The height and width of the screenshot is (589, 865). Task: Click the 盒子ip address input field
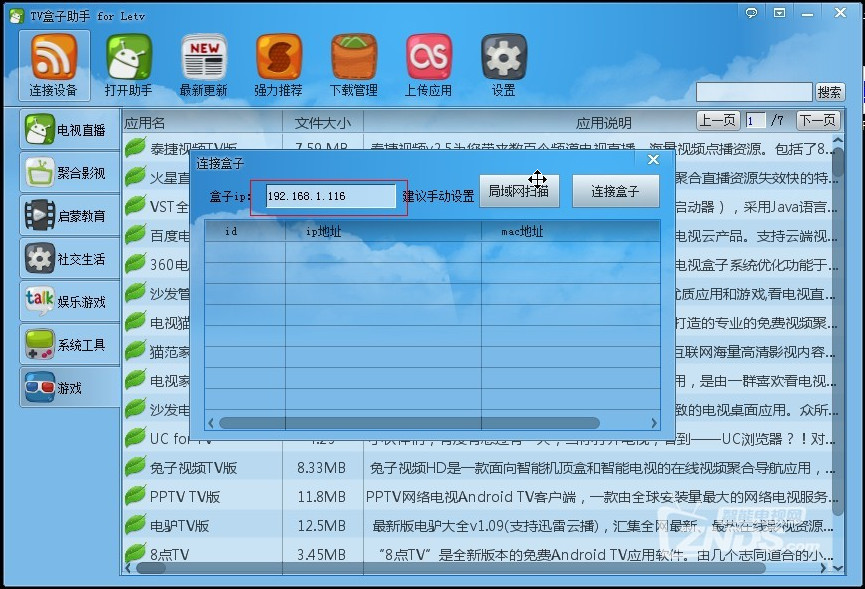click(330, 196)
